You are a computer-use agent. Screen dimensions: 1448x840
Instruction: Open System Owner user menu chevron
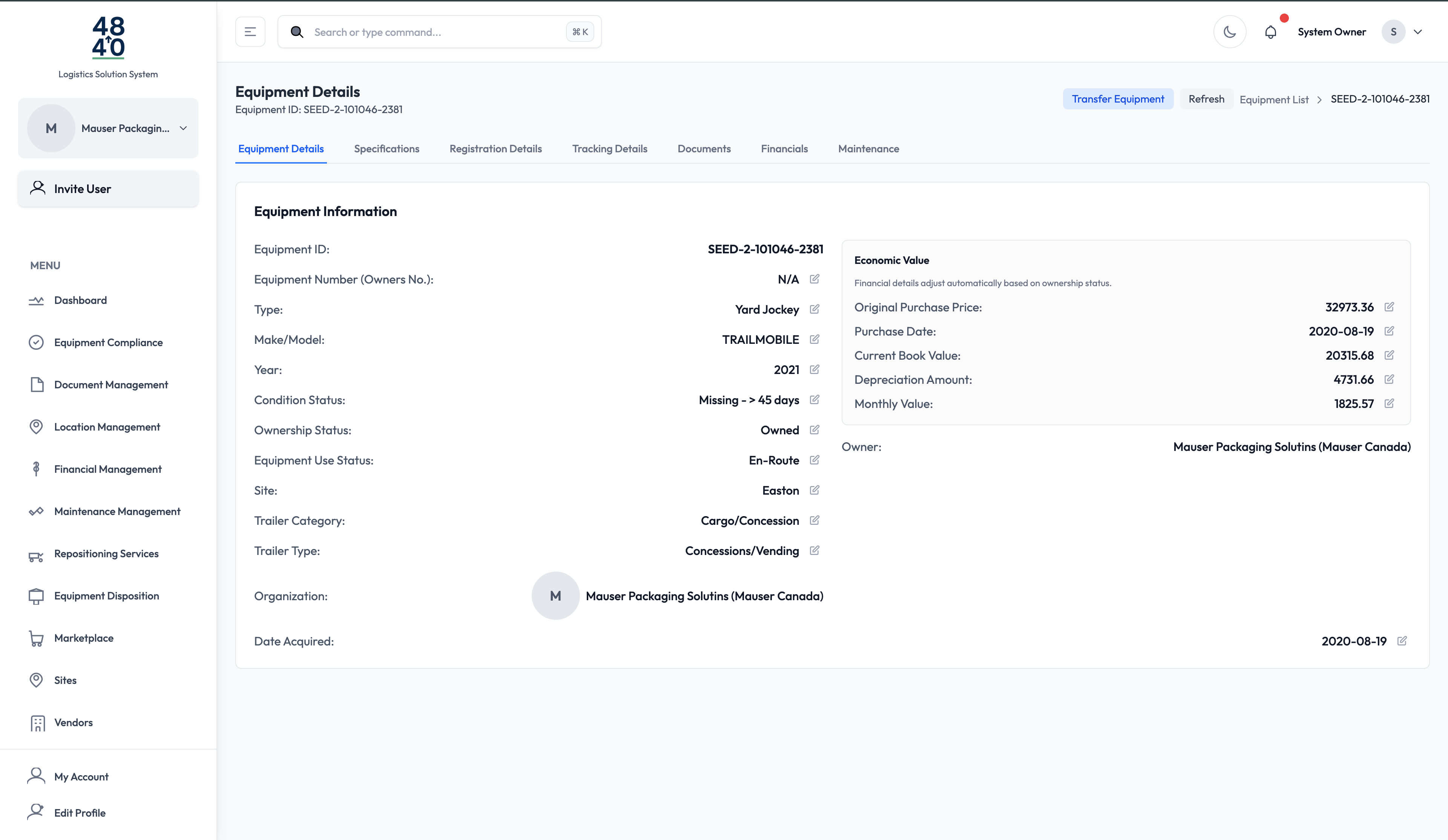pos(1418,32)
